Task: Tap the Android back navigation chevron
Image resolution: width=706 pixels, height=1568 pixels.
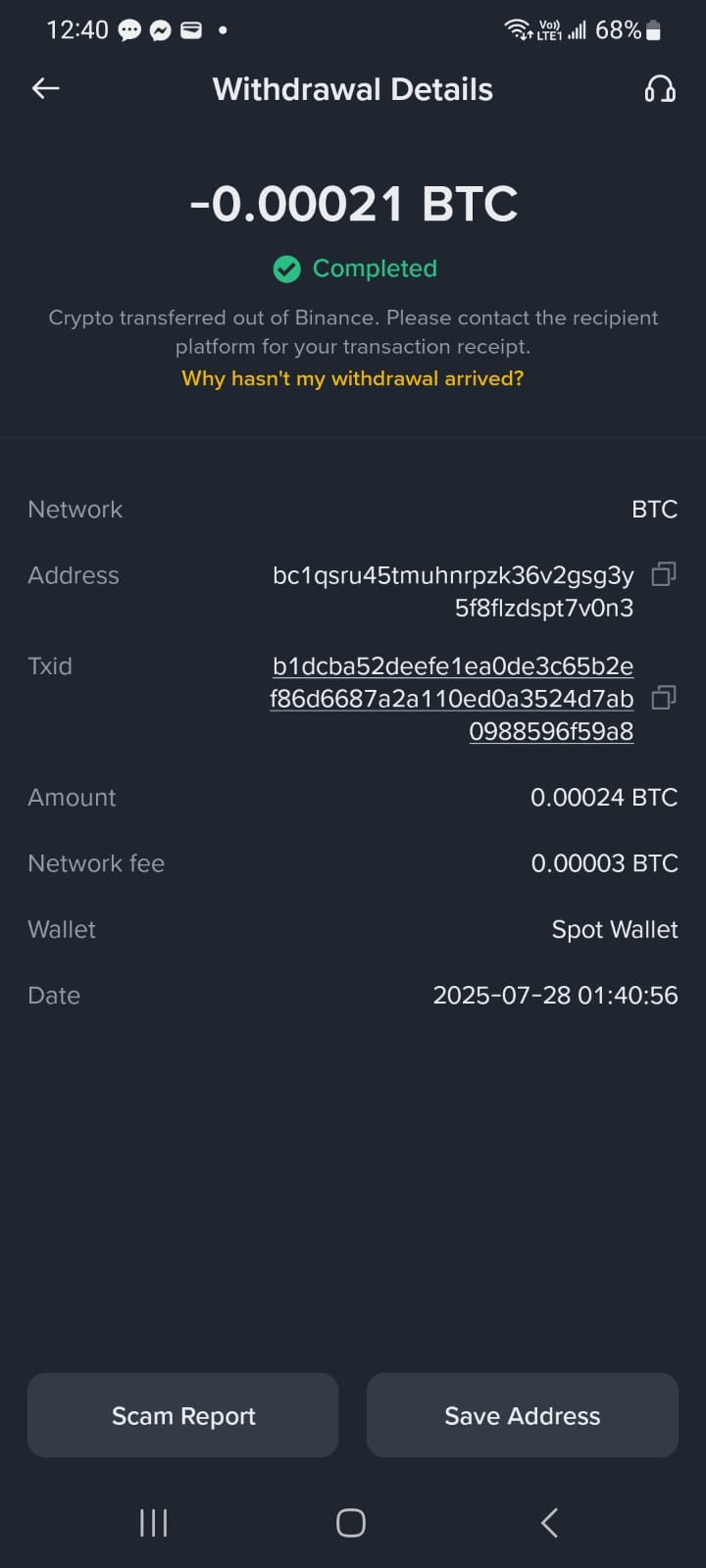Action: (549, 1523)
